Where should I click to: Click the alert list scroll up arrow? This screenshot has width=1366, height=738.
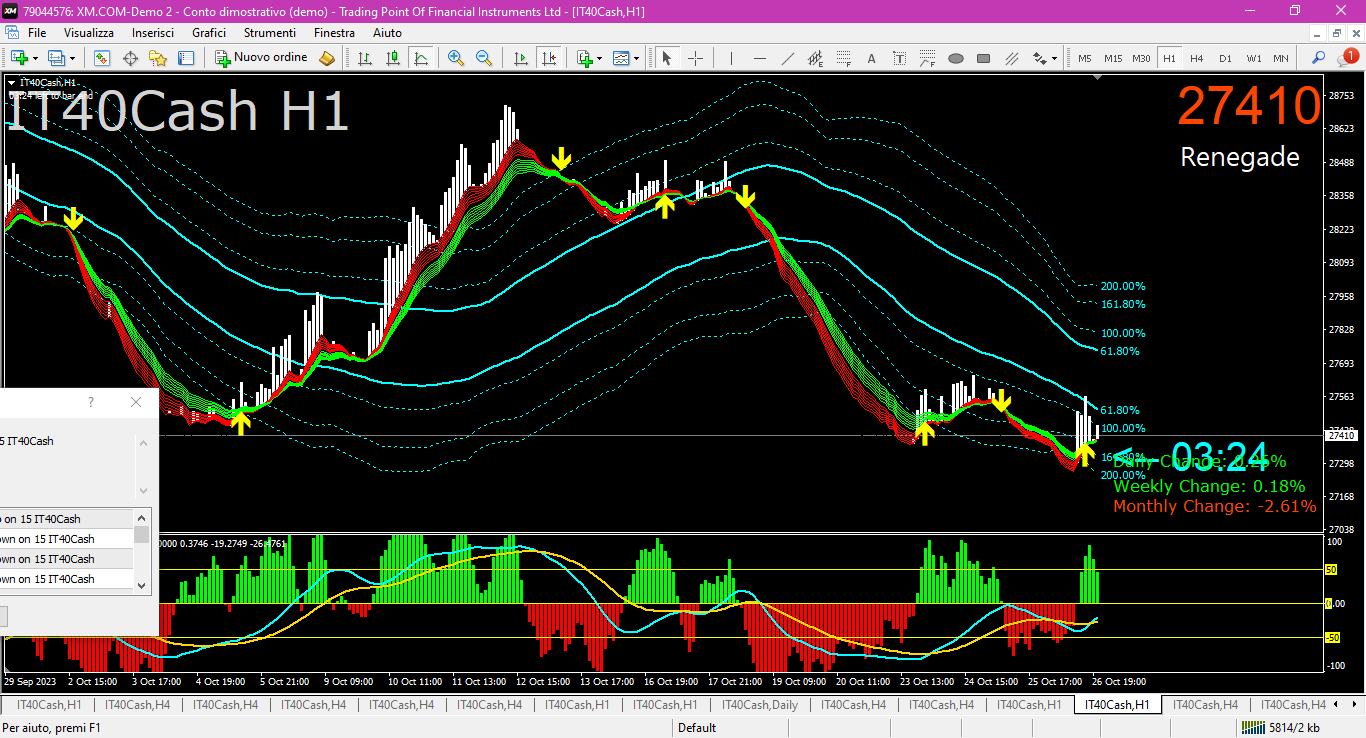142,517
